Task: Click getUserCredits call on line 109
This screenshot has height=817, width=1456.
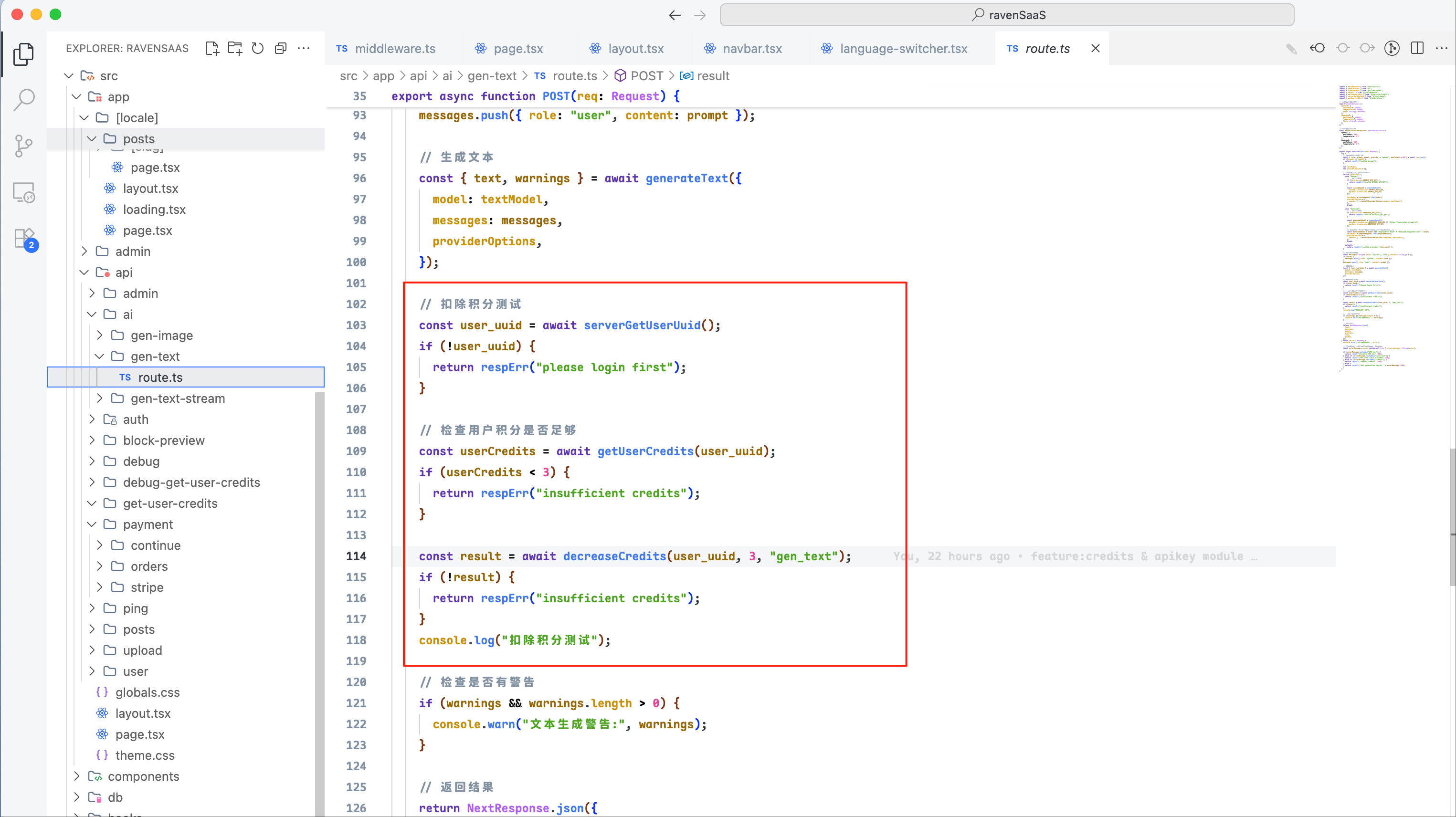Action: 645,451
